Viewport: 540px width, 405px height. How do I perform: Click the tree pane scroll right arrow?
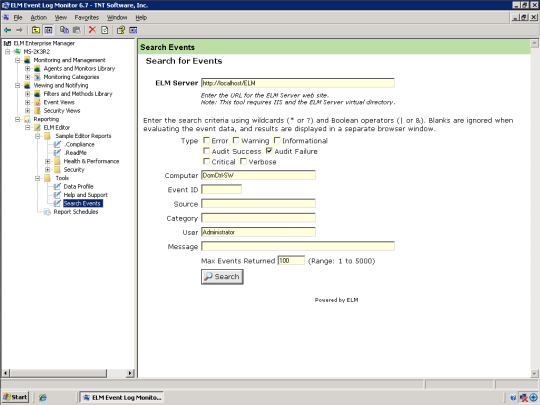tap(130, 373)
